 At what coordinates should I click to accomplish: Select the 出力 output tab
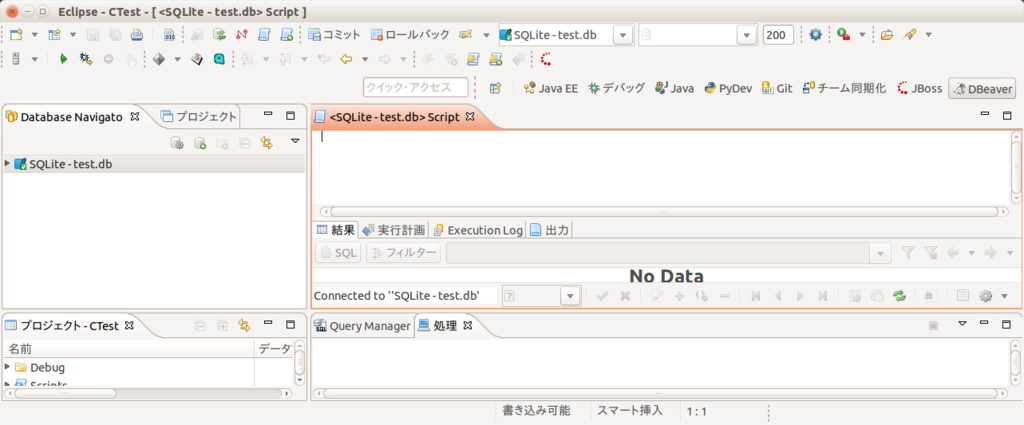[550, 230]
